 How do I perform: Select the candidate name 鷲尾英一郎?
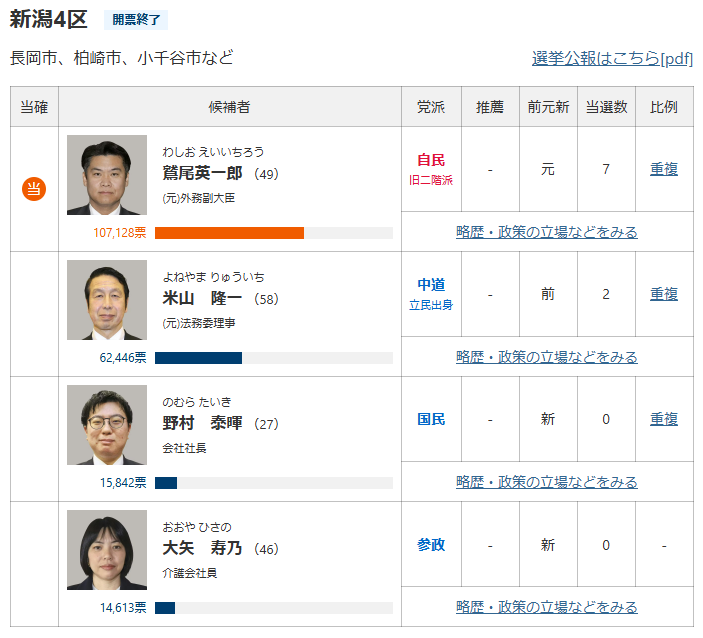click(202, 173)
